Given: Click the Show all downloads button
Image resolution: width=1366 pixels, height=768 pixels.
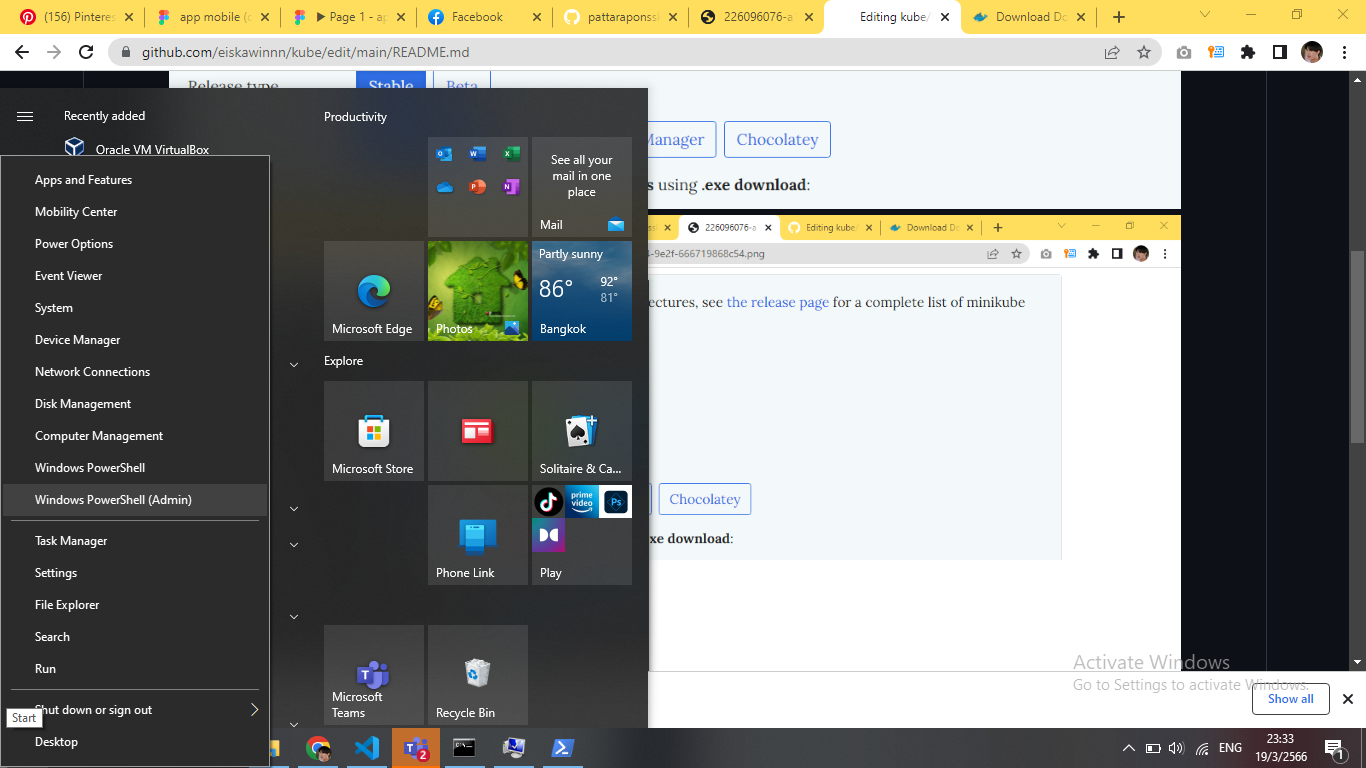Looking at the screenshot, I should coord(1290,699).
